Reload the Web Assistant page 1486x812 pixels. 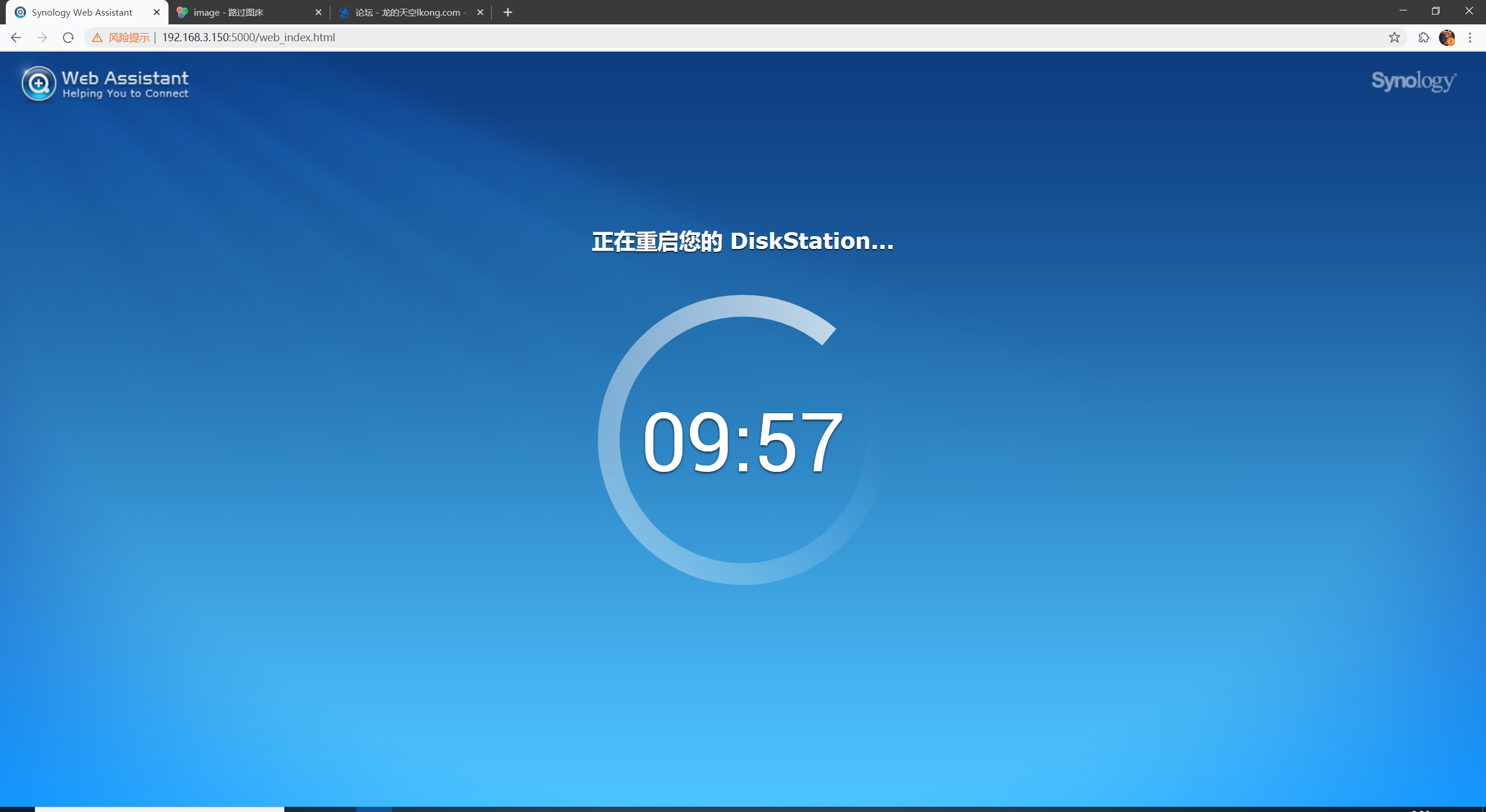click(x=68, y=37)
